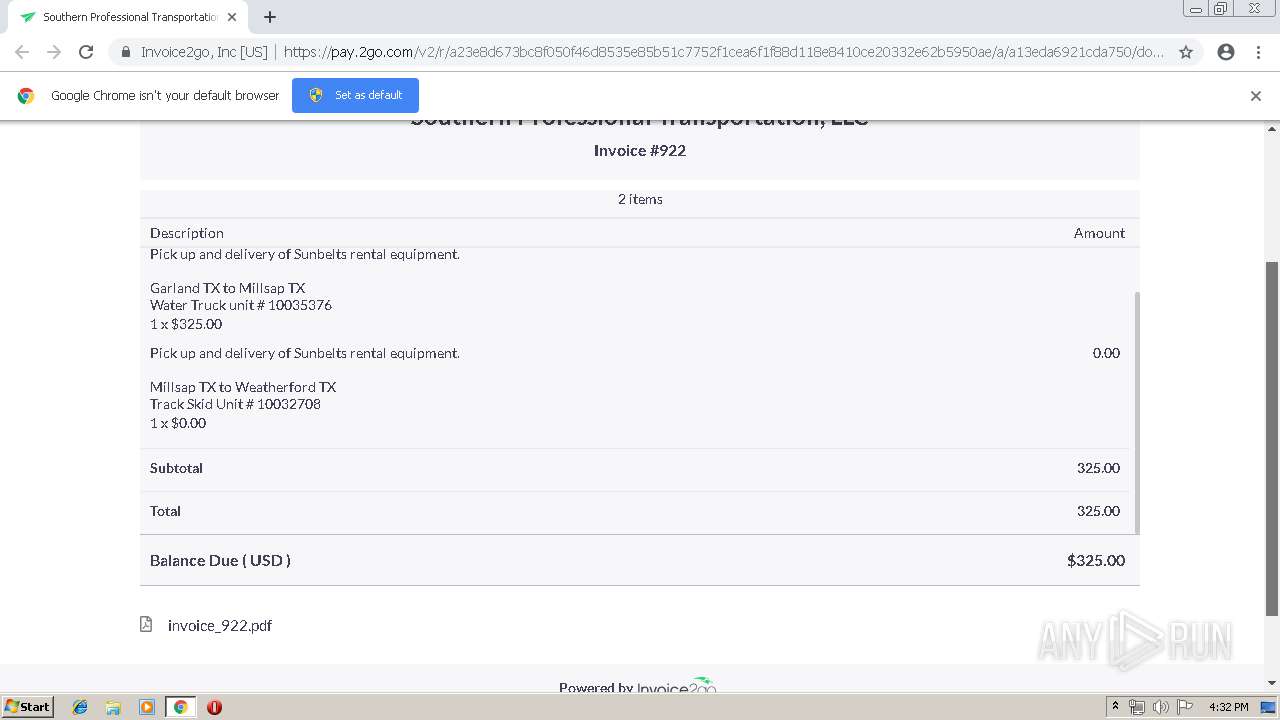This screenshot has width=1280, height=720.
Task: Open the Windows Start menu
Action: [x=27, y=706]
